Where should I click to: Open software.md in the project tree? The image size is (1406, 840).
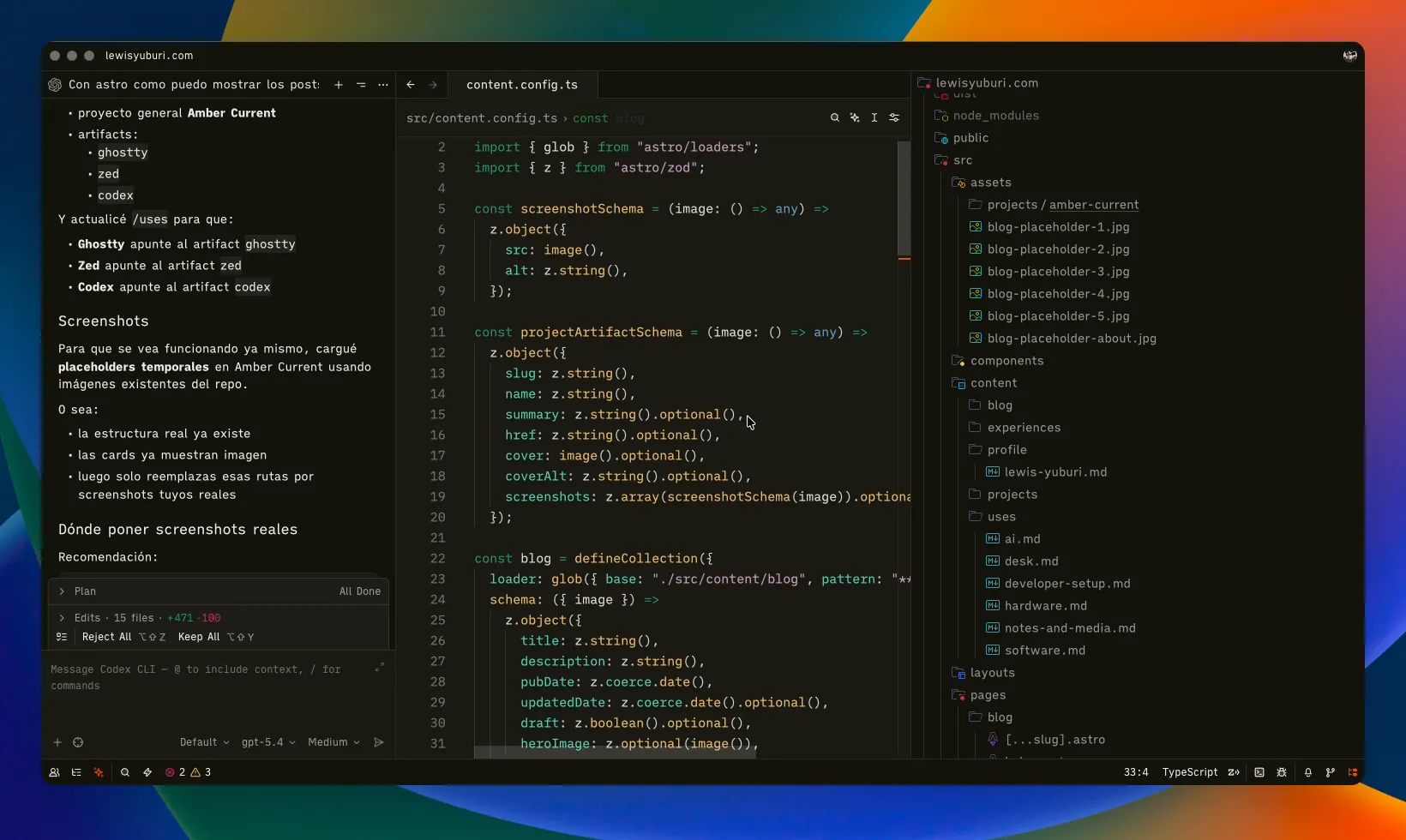click(1044, 651)
